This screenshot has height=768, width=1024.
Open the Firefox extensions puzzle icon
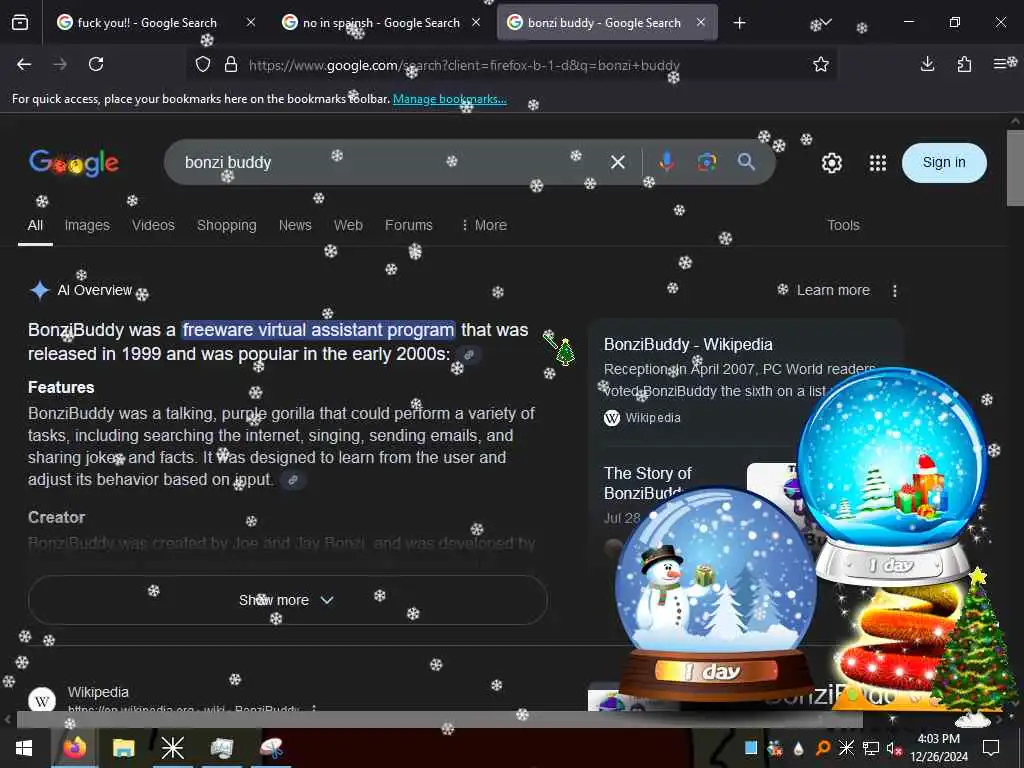964,64
